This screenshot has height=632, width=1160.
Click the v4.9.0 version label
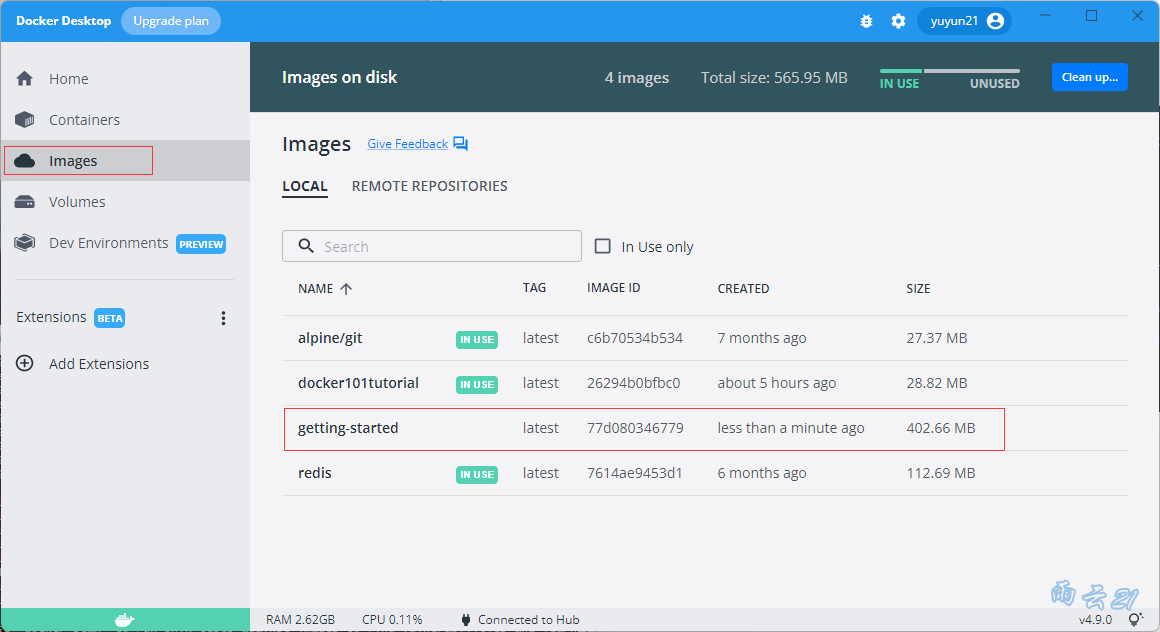click(x=1096, y=619)
